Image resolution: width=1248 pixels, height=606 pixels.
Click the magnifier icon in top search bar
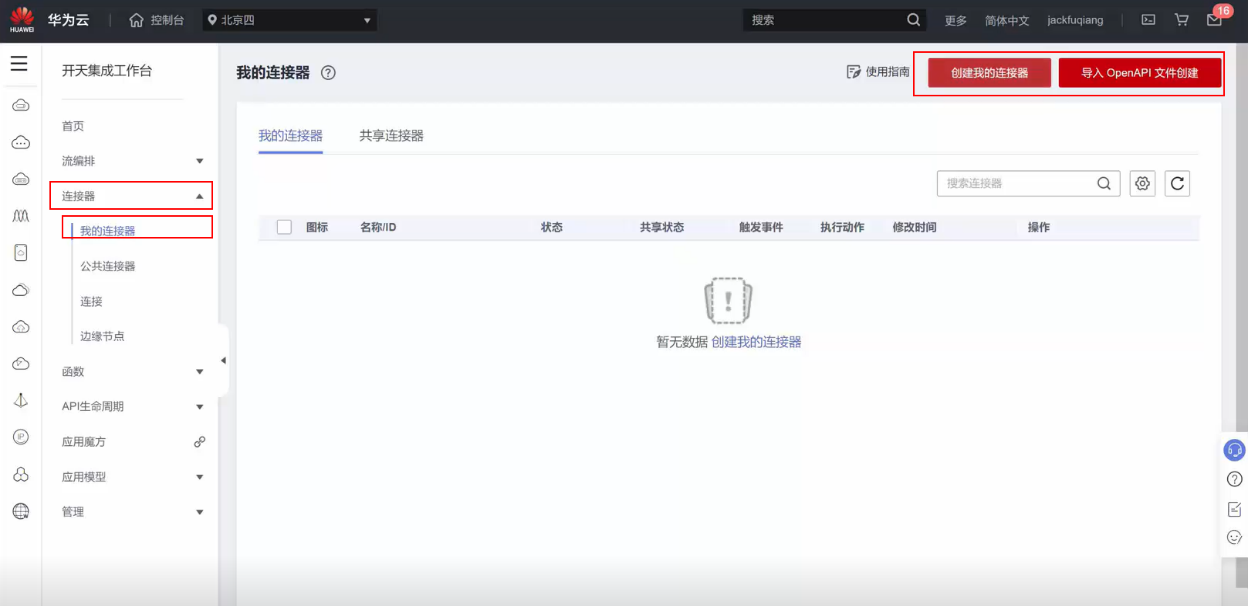click(x=913, y=19)
